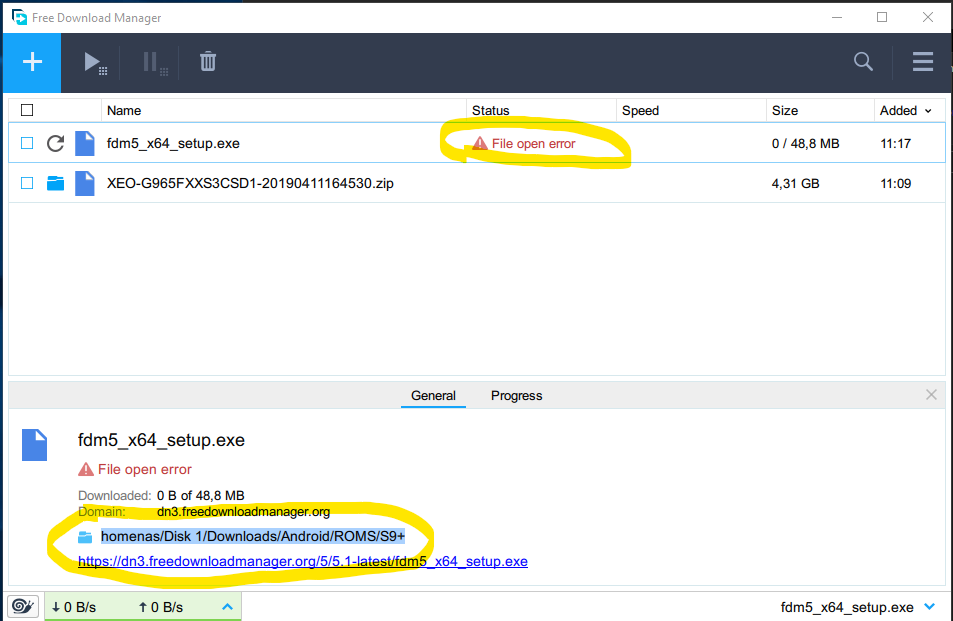
Task: Click the dn3.freedownloadmanager.org domain text
Action: coord(243,512)
